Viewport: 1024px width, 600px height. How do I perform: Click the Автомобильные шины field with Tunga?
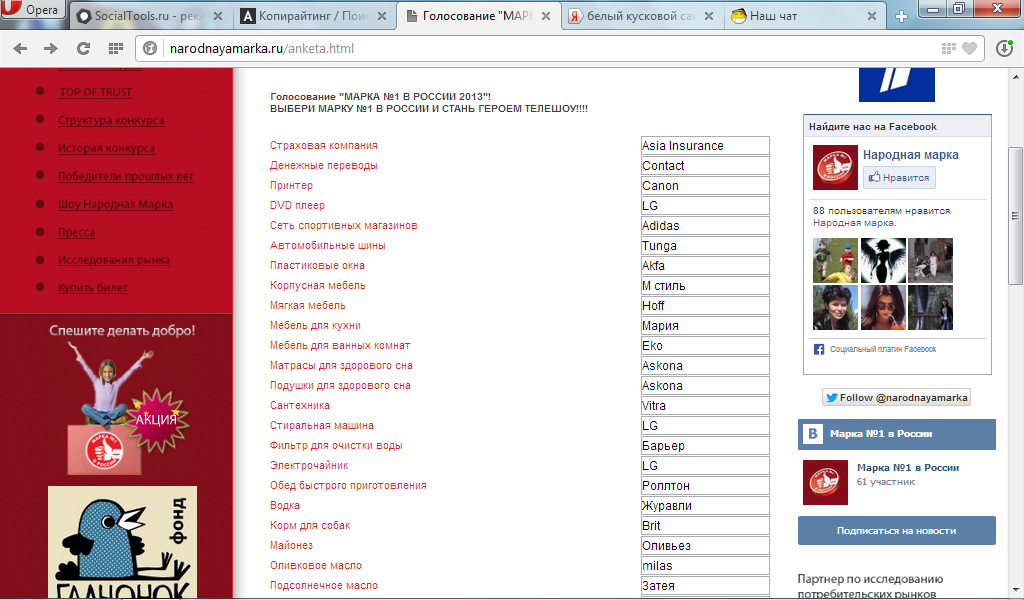click(x=705, y=245)
